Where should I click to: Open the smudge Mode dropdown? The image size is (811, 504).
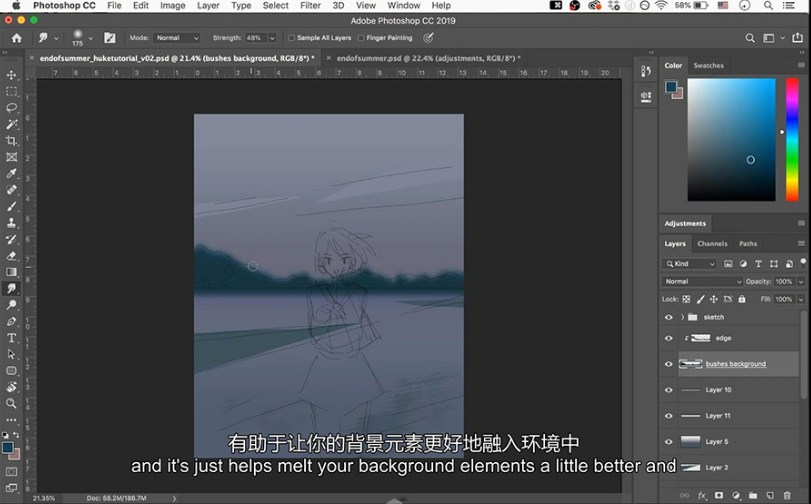177,38
